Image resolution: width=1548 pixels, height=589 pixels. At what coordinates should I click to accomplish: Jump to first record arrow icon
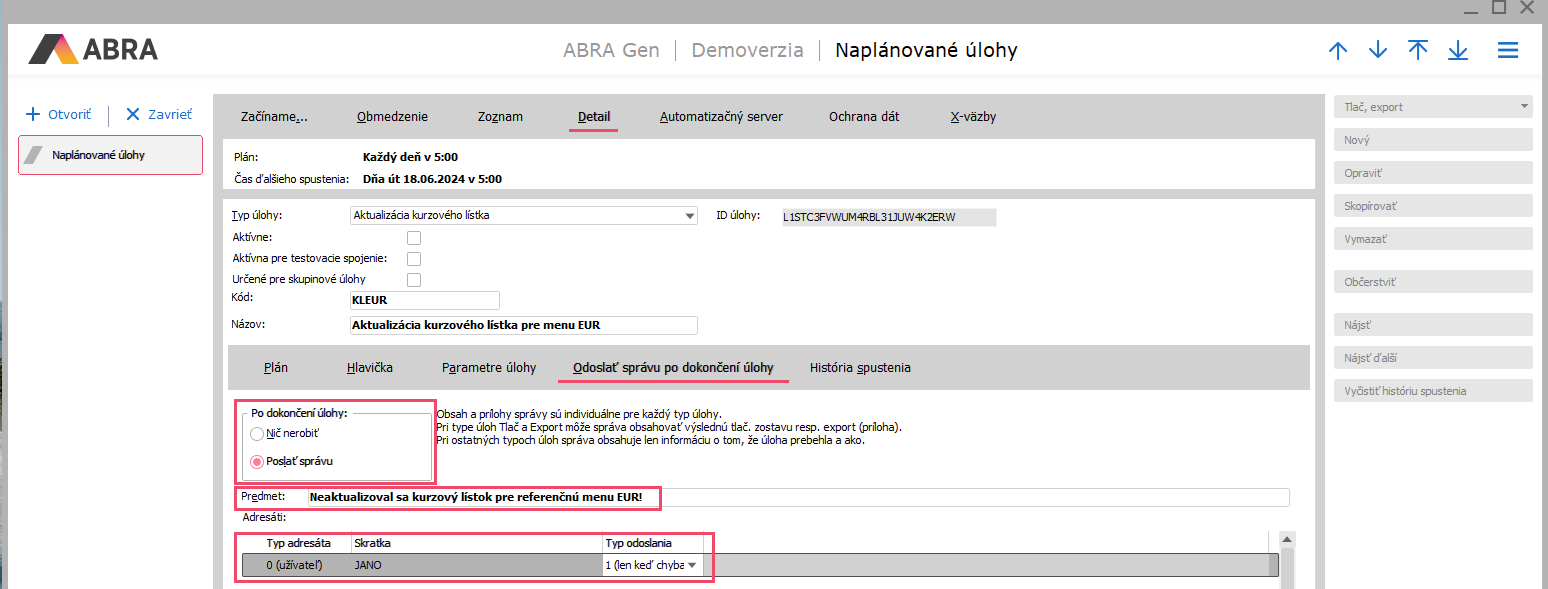pos(1418,50)
